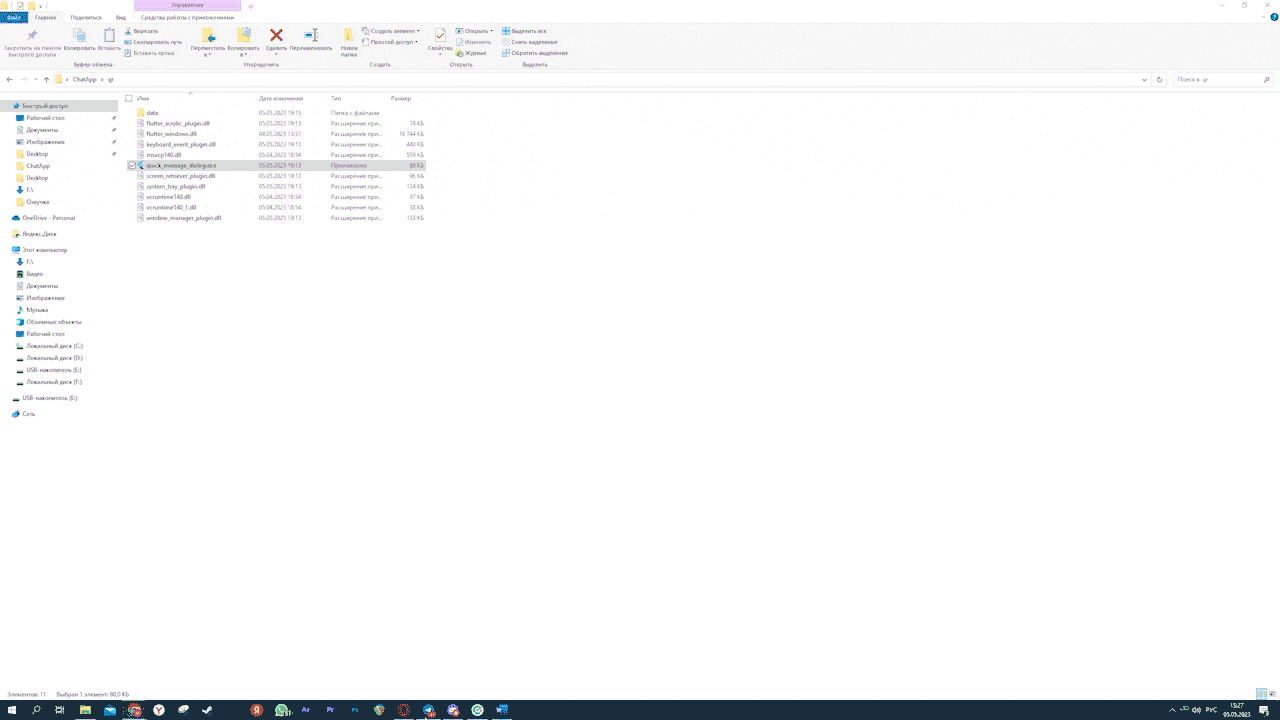Open the Поделиться (Share) ribbon tab
Image resolution: width=1280 pixels, height=720 pixels.
pos(86,17)
